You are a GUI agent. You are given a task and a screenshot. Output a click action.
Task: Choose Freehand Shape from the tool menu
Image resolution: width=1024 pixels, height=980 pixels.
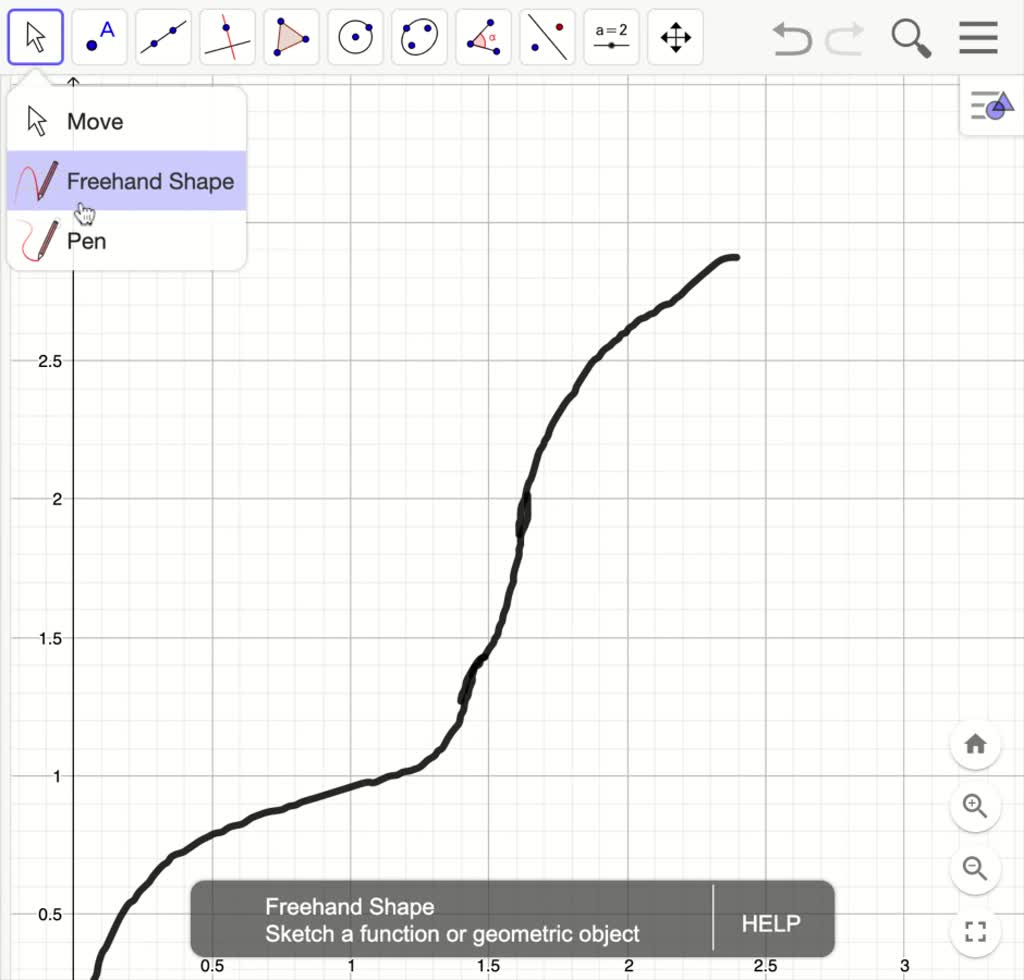click(x=150, y=181)
